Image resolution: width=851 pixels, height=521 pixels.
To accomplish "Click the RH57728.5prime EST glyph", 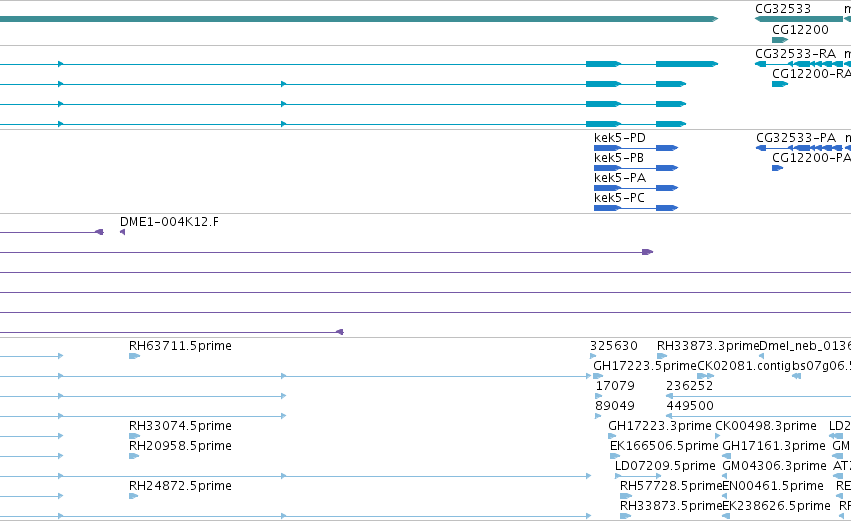I will tap(626, 496).
